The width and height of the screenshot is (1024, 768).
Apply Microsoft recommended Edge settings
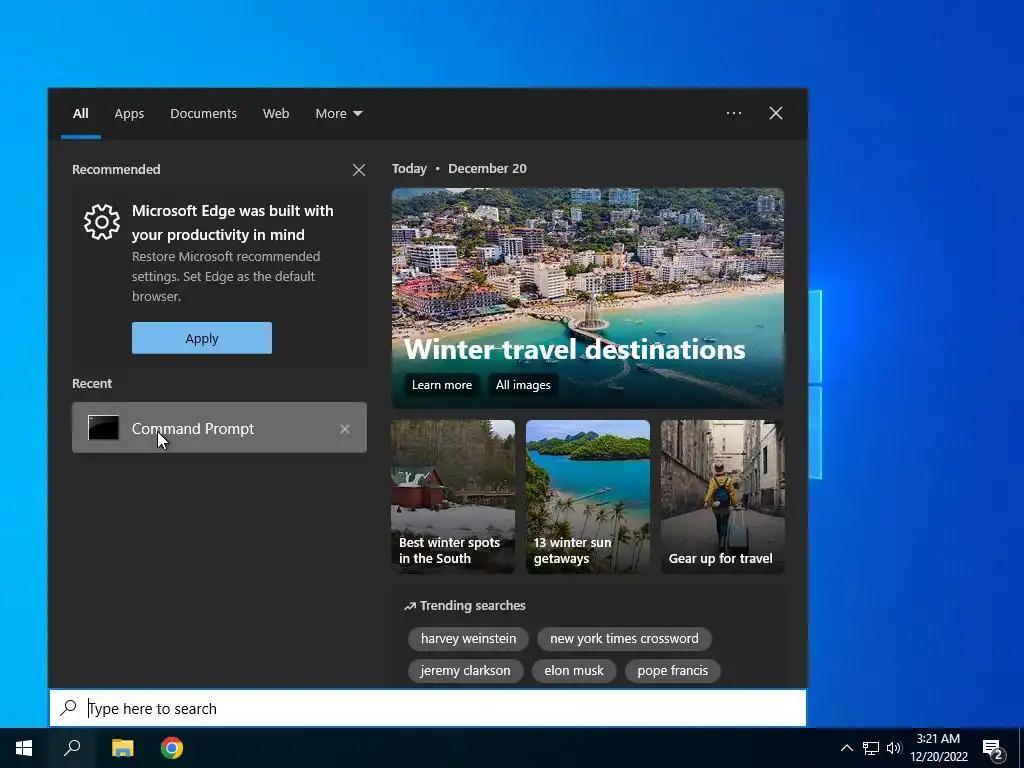[x=202, y=338]
